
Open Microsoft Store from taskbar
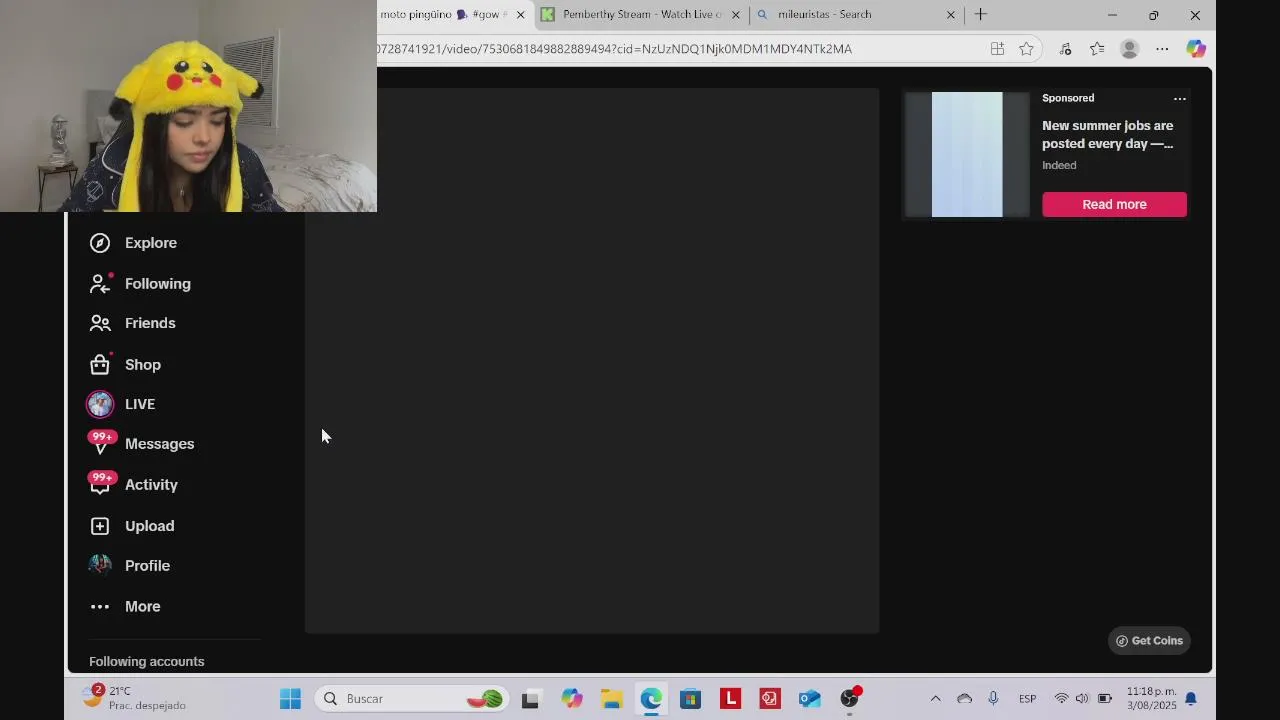click(x=691, y=699)
